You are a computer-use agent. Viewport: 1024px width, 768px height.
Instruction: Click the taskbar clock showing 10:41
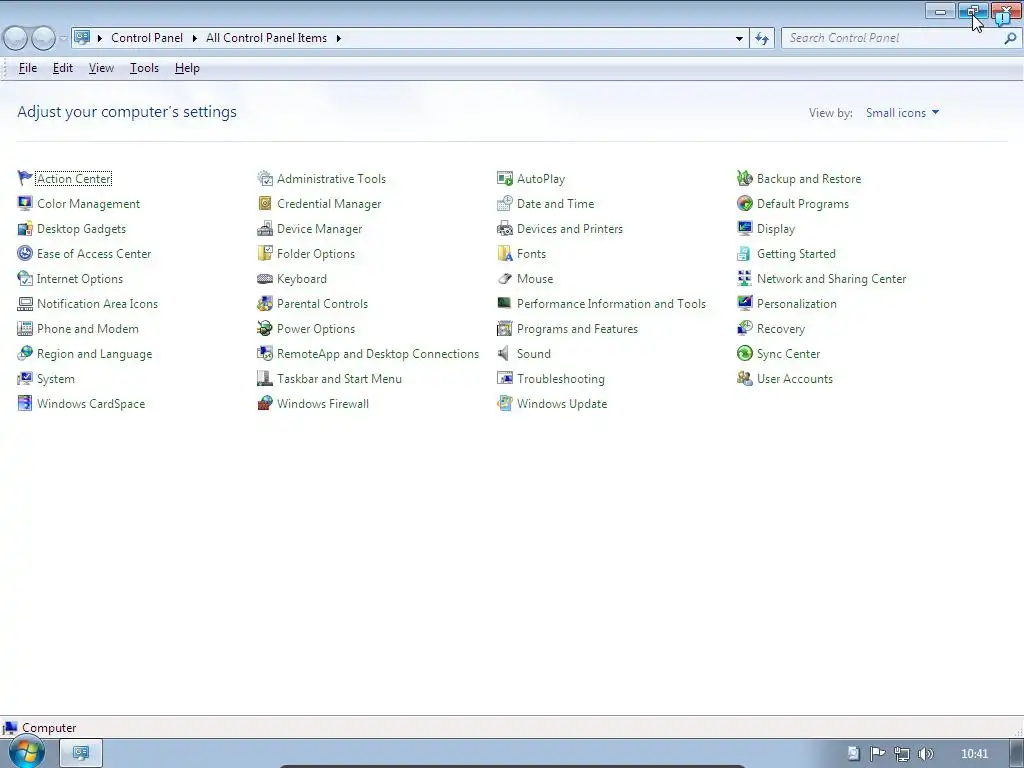tap(974, 754)
